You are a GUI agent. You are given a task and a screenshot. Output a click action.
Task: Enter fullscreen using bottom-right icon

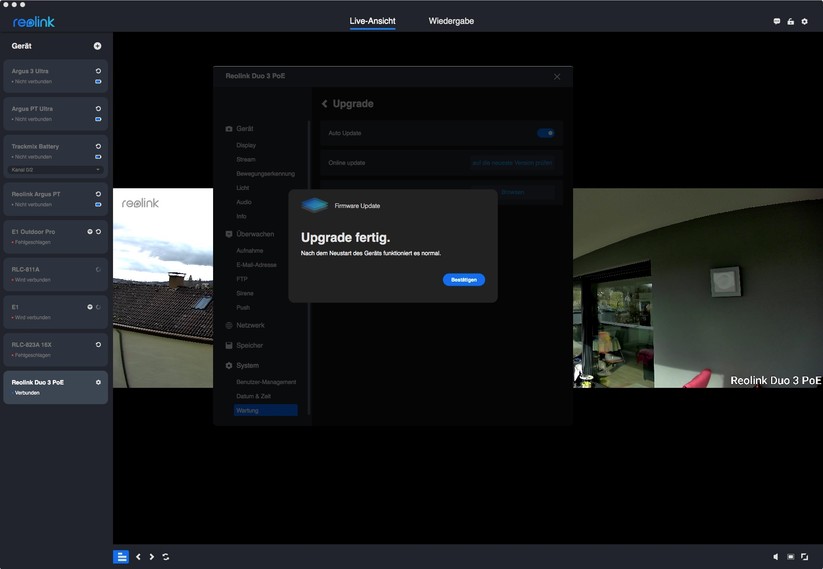pos(804,557)
